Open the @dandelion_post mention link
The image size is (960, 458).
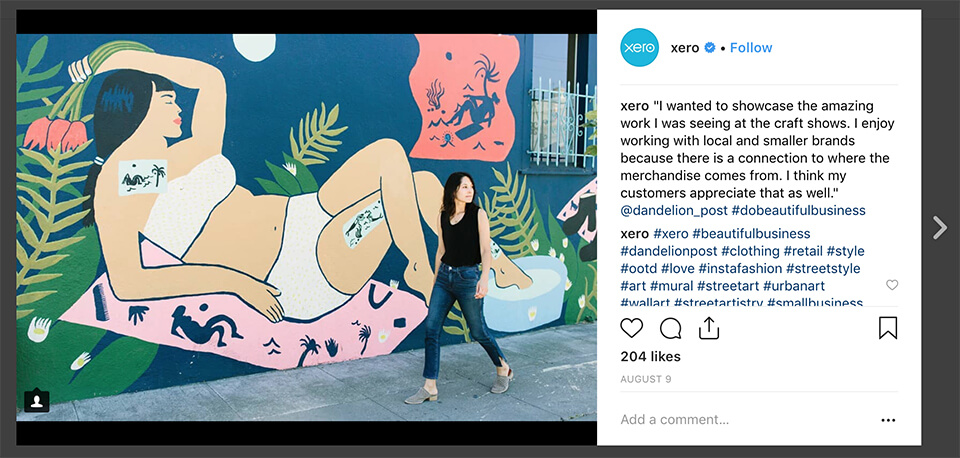point(674,211)
